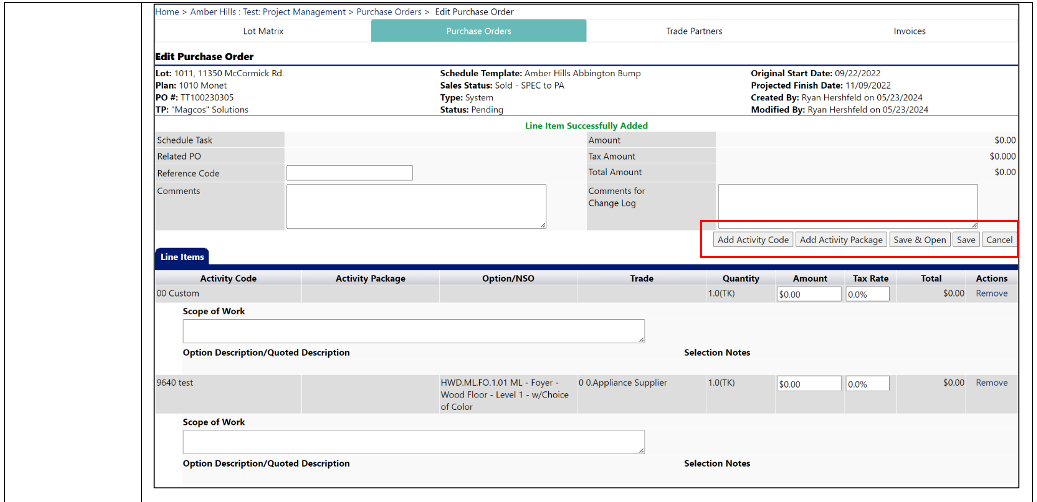The image size is (1037, 502).
Task: Click the TP "Magcos" Solutions text
Action: (202, 110)
